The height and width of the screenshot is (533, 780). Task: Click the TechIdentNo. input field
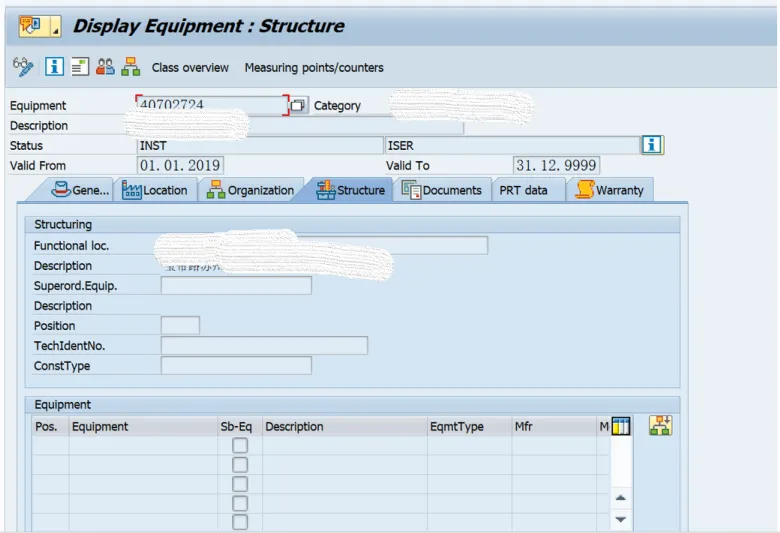264,345
